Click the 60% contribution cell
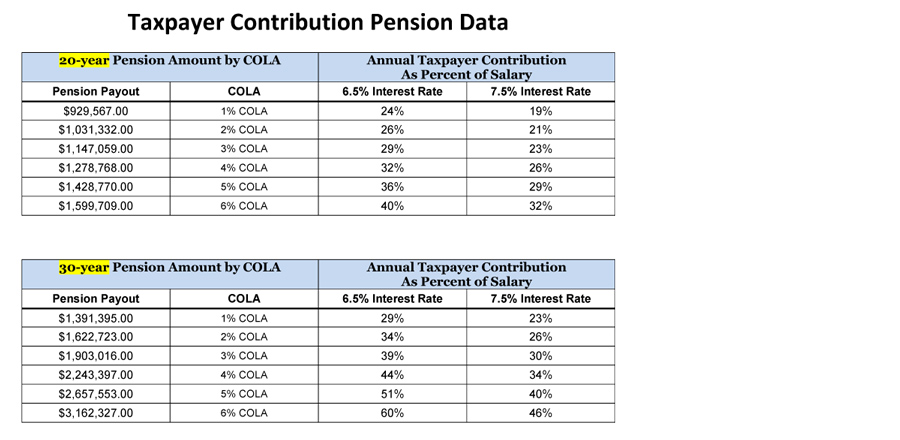 tap(393, 413)
